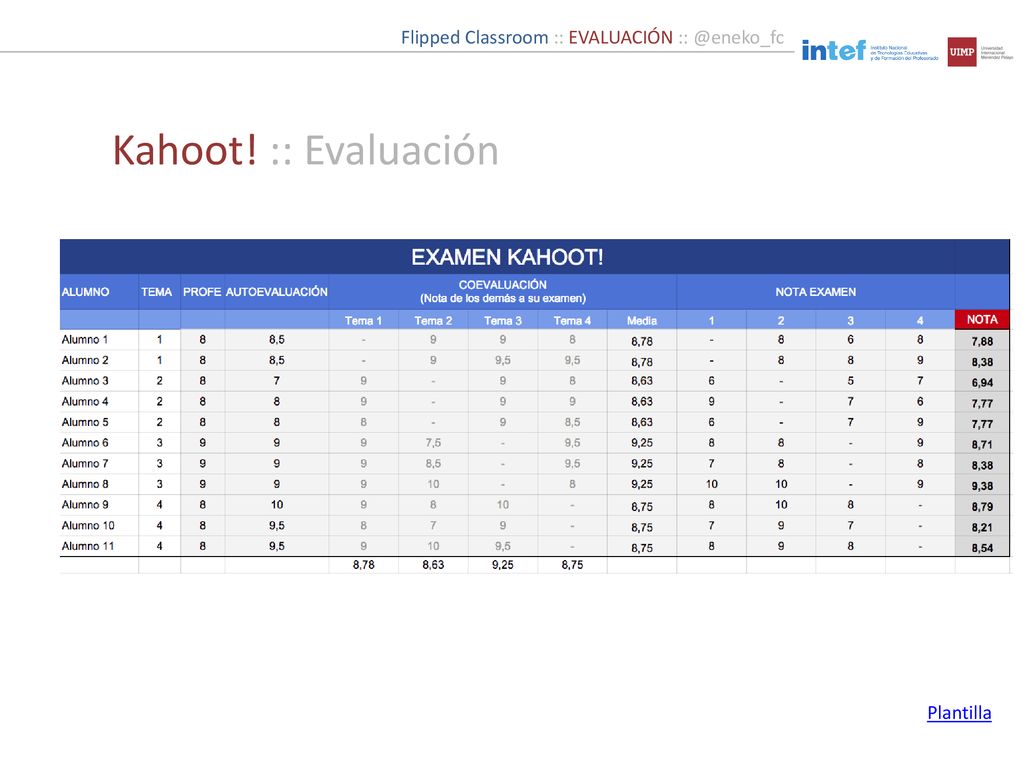Click the TEMA column header

tap(157, 292)
